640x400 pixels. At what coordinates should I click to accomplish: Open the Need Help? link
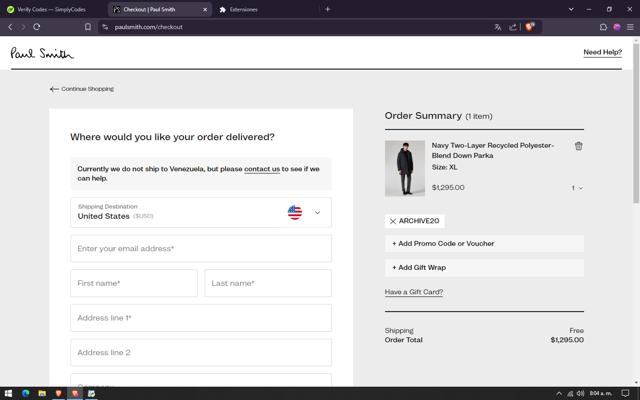[x=602, y=52]
